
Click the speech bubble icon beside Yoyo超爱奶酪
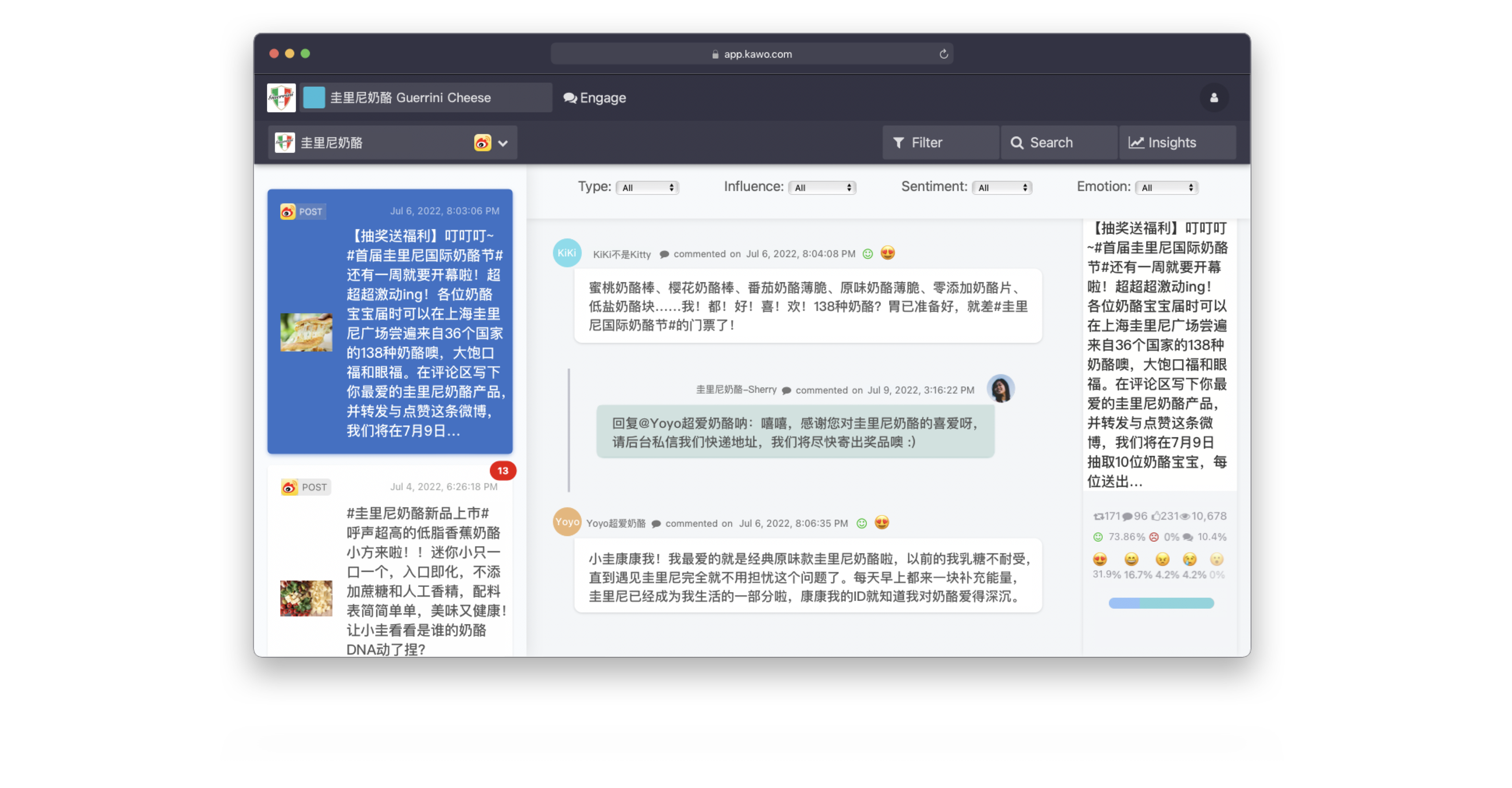coord(656,524)
